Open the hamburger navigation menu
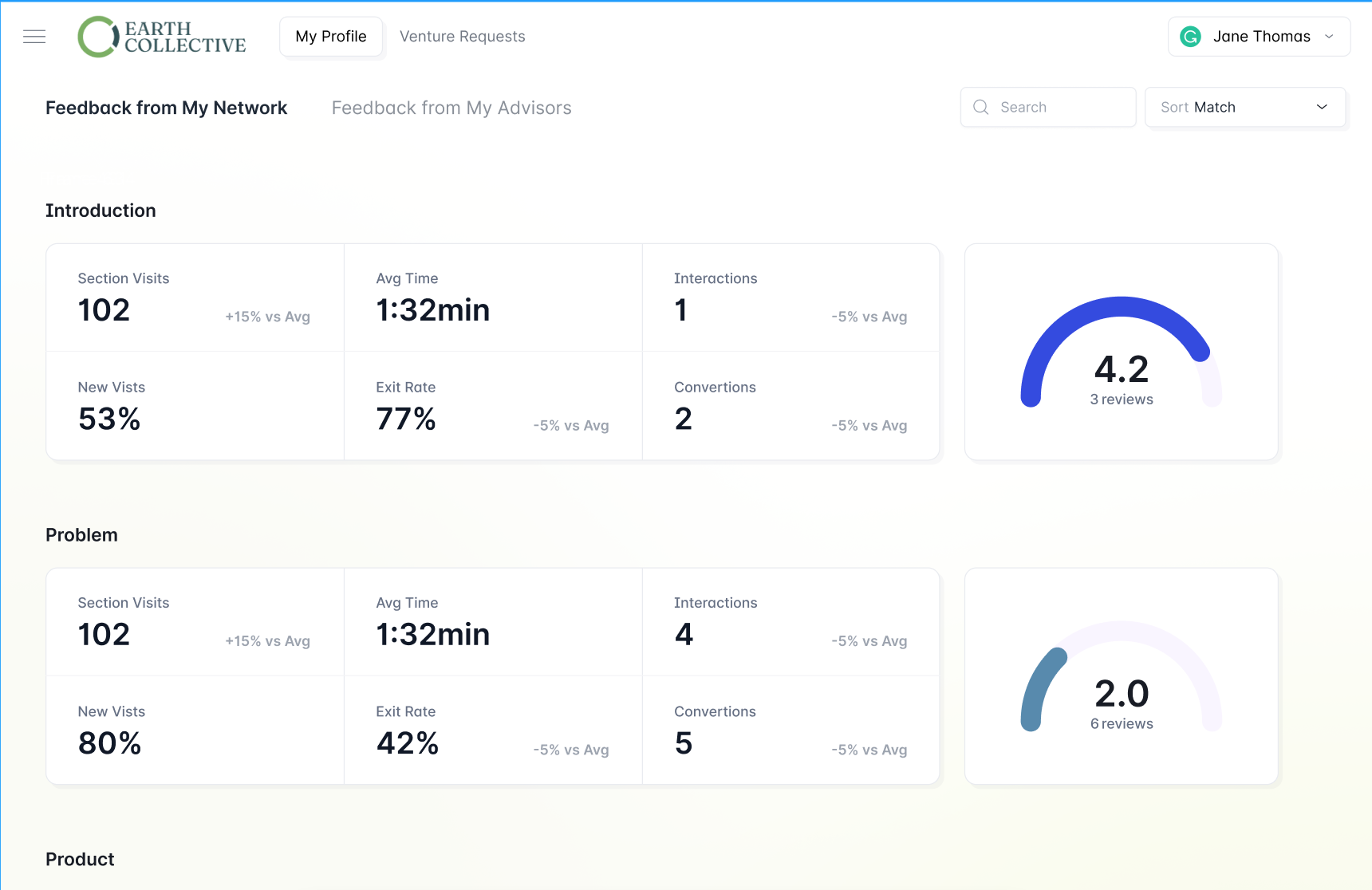 point(34,36)
